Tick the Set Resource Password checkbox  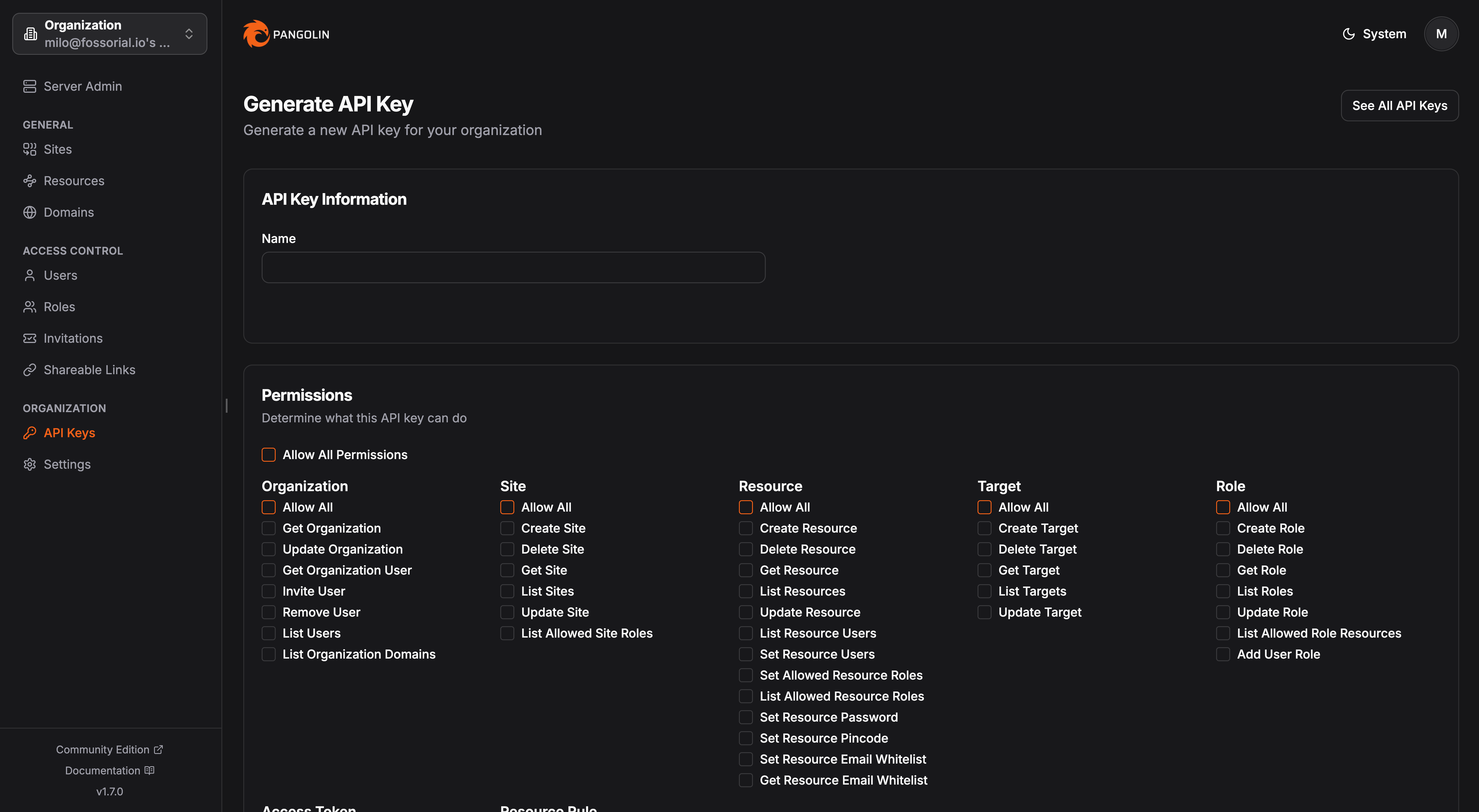[746, 717]
